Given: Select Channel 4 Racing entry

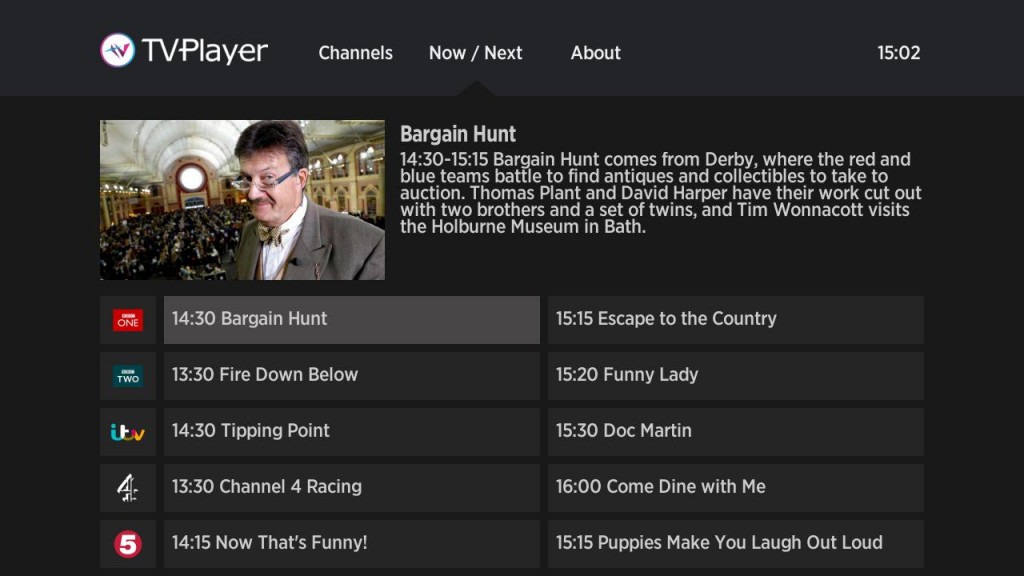Looking at the screenshot, I should coord(351,487).
